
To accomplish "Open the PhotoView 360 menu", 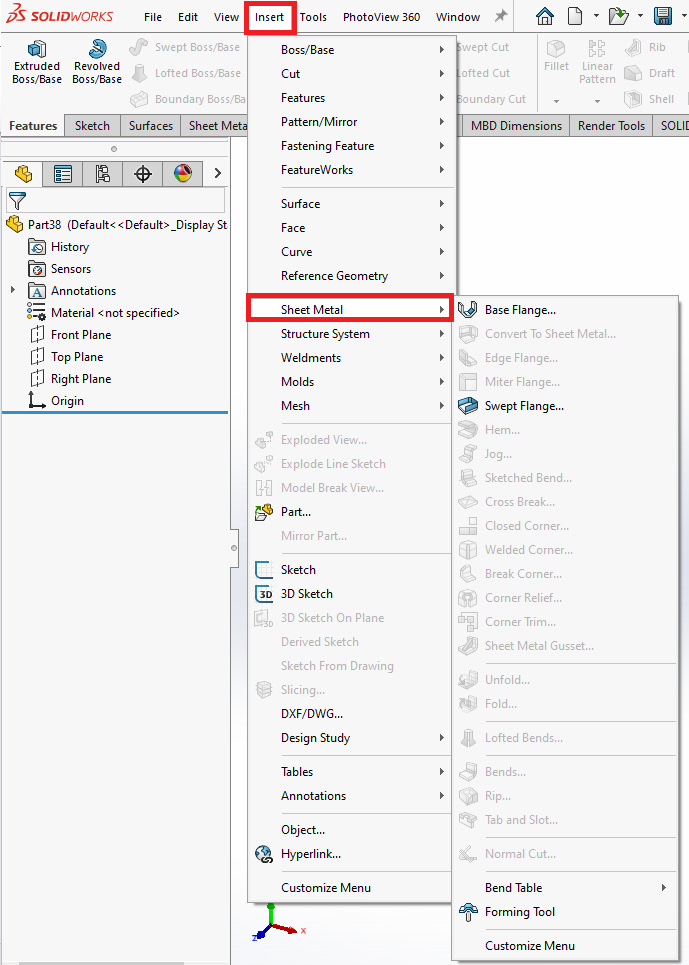I will [x=381, y=17].
